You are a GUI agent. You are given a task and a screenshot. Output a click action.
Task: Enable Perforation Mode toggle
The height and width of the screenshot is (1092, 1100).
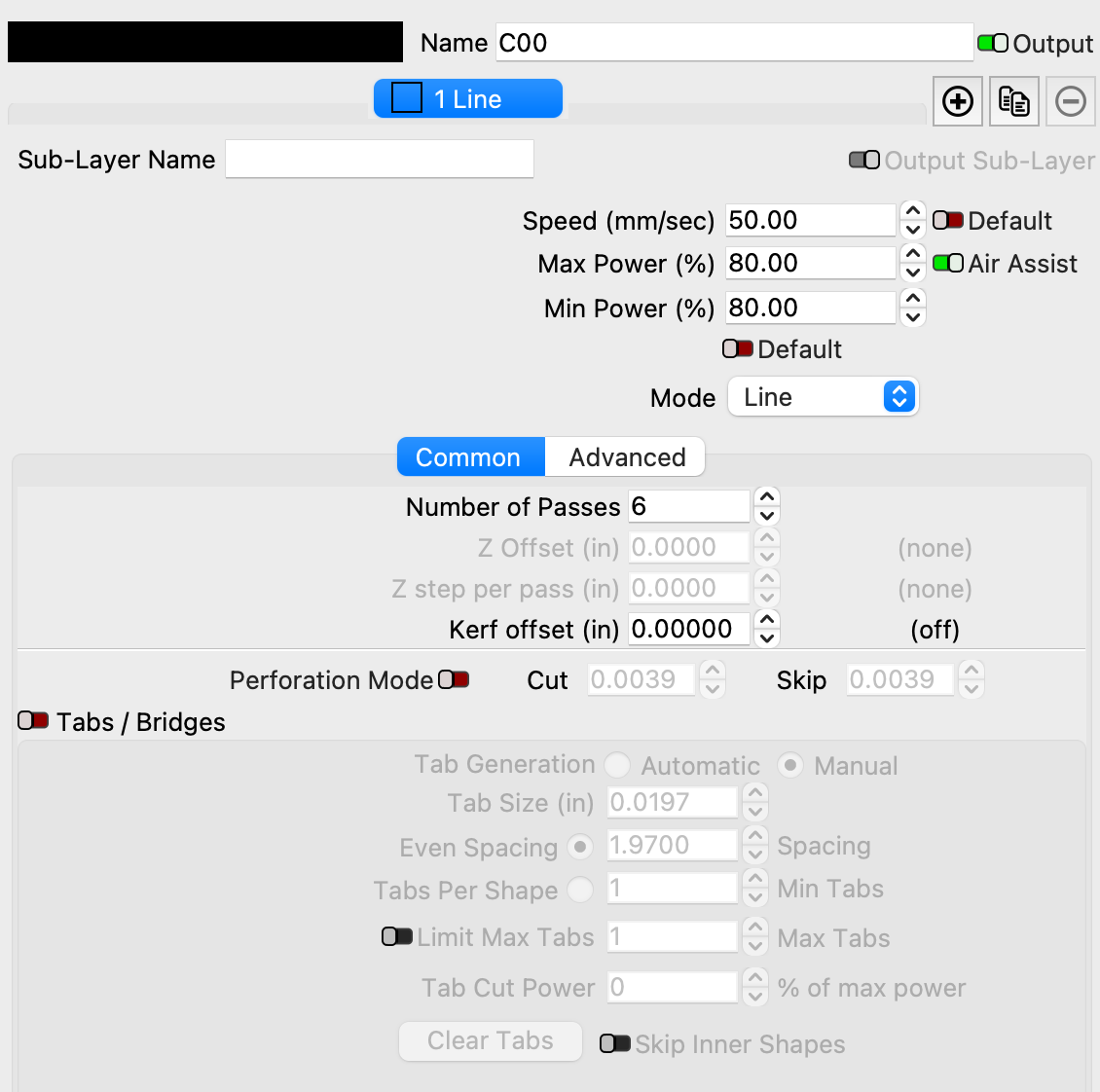(454, 679)
